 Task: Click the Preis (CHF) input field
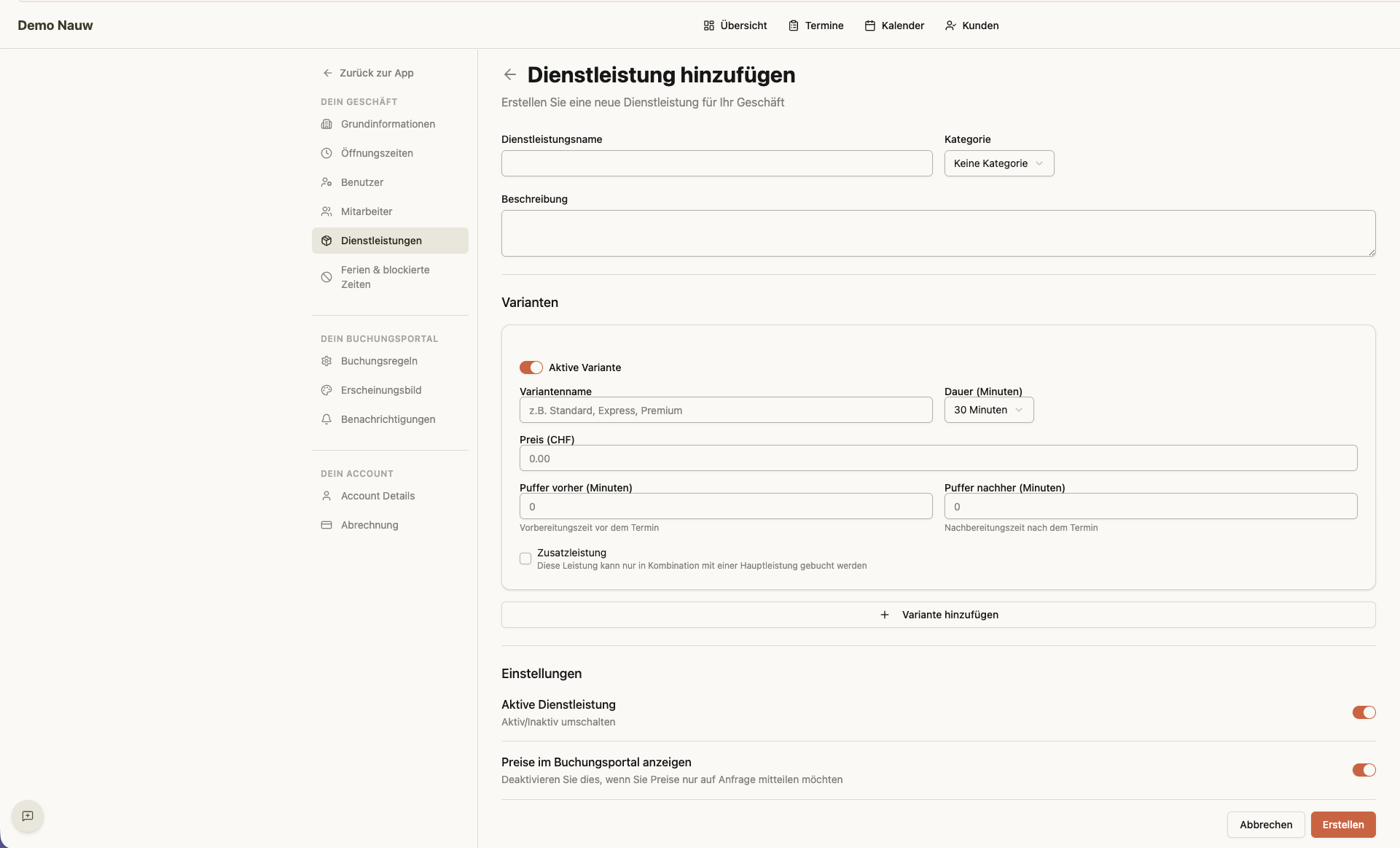coord(939,458)
